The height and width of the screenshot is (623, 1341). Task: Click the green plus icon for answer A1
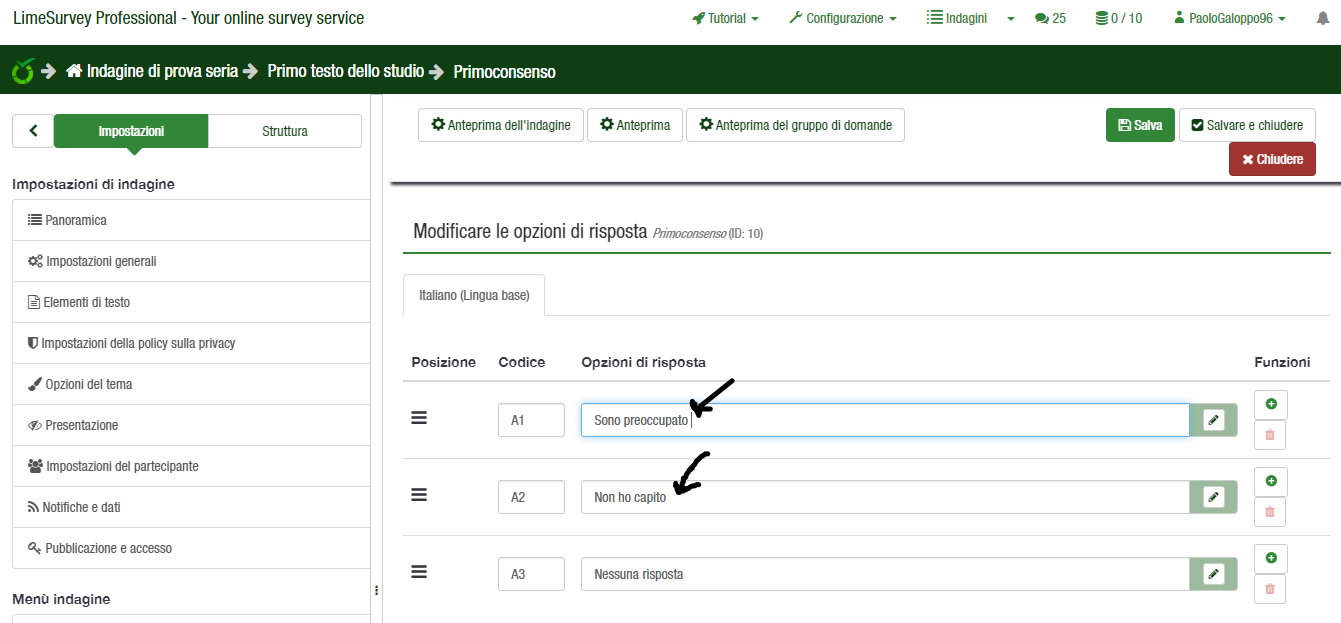click(1270, 404)
